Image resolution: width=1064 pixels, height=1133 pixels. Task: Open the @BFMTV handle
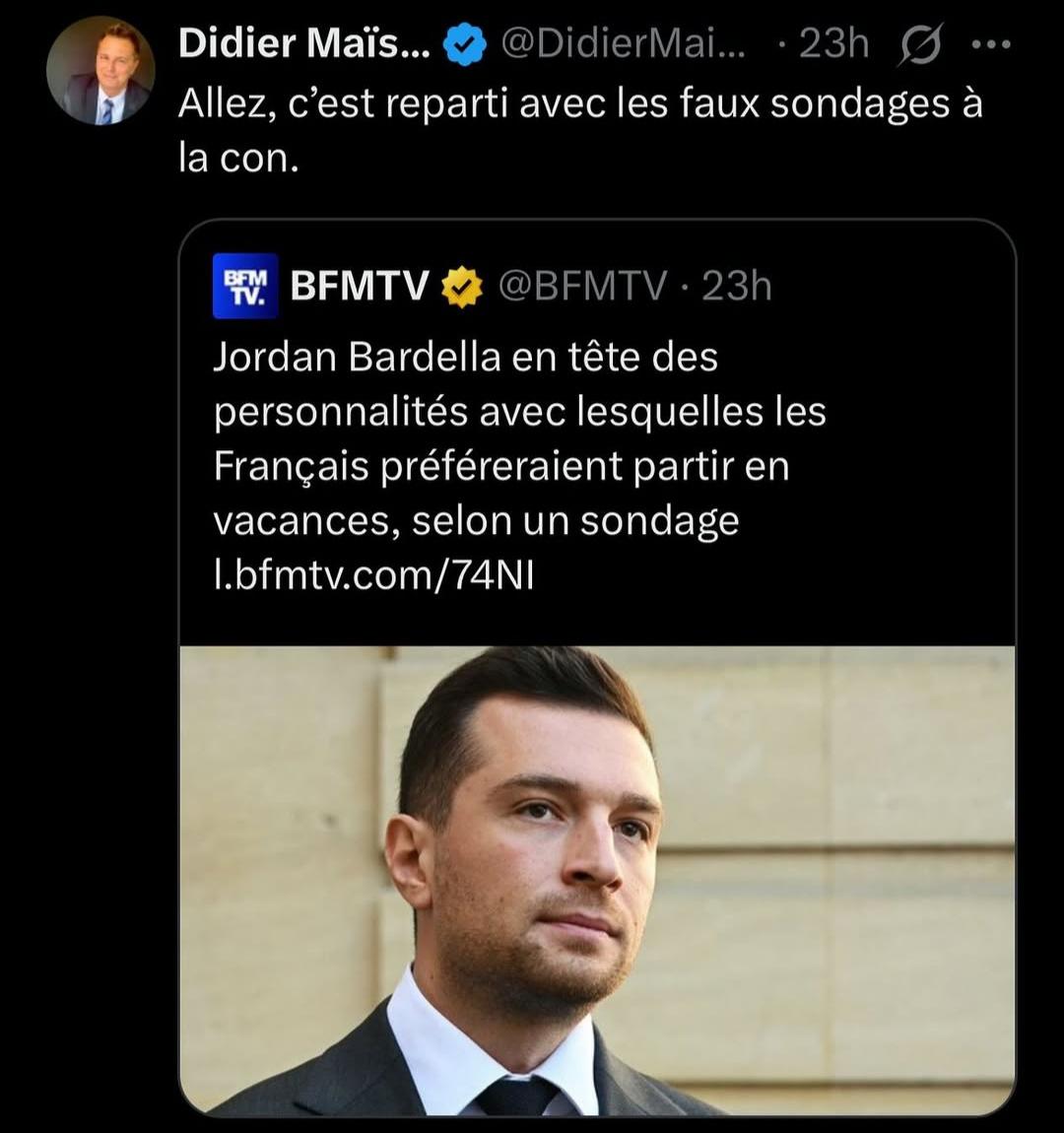point(582,286)
